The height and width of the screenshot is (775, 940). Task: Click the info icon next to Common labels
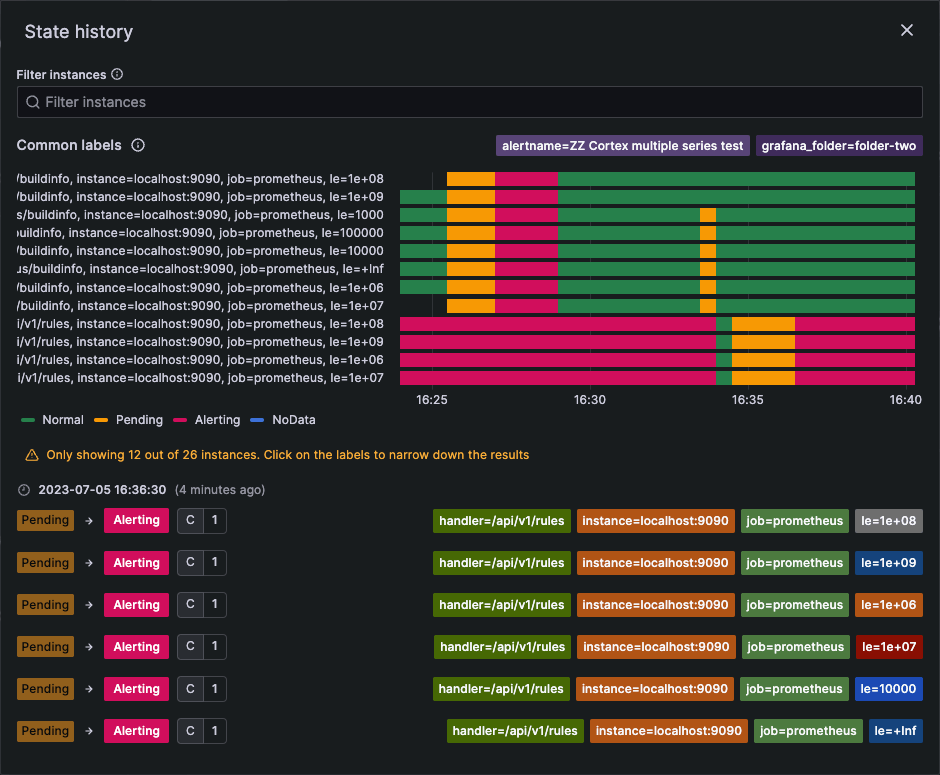[x=137, y=145]
